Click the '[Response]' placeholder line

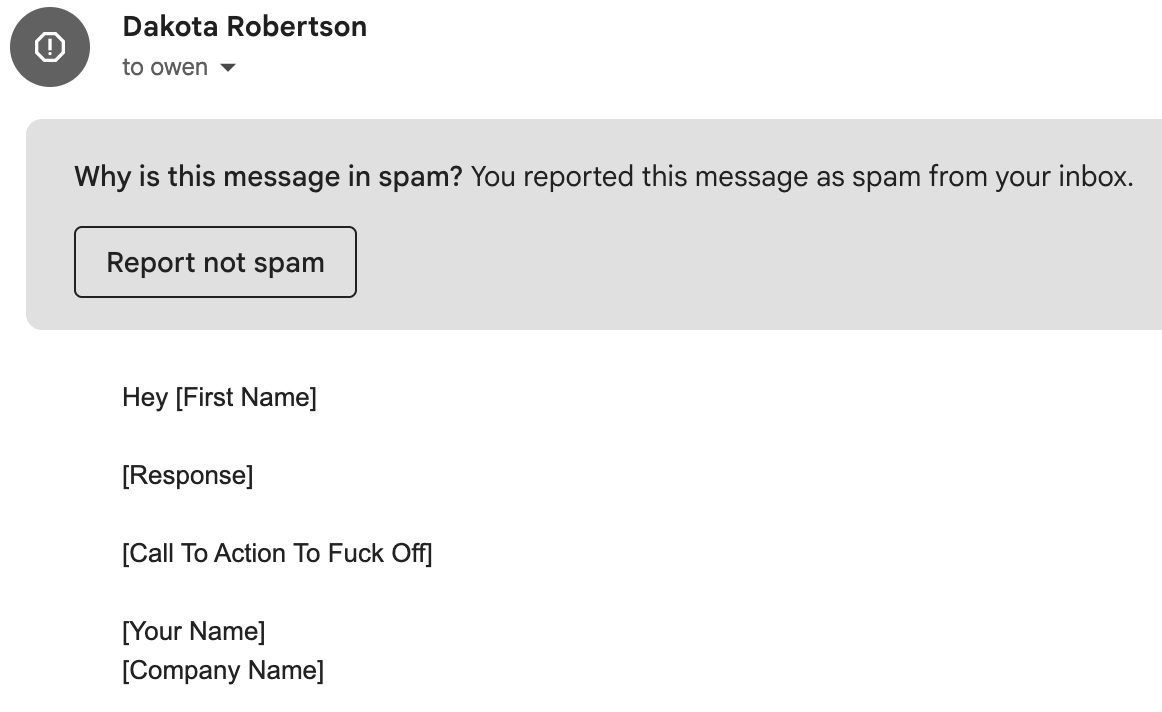coord(187,475)
